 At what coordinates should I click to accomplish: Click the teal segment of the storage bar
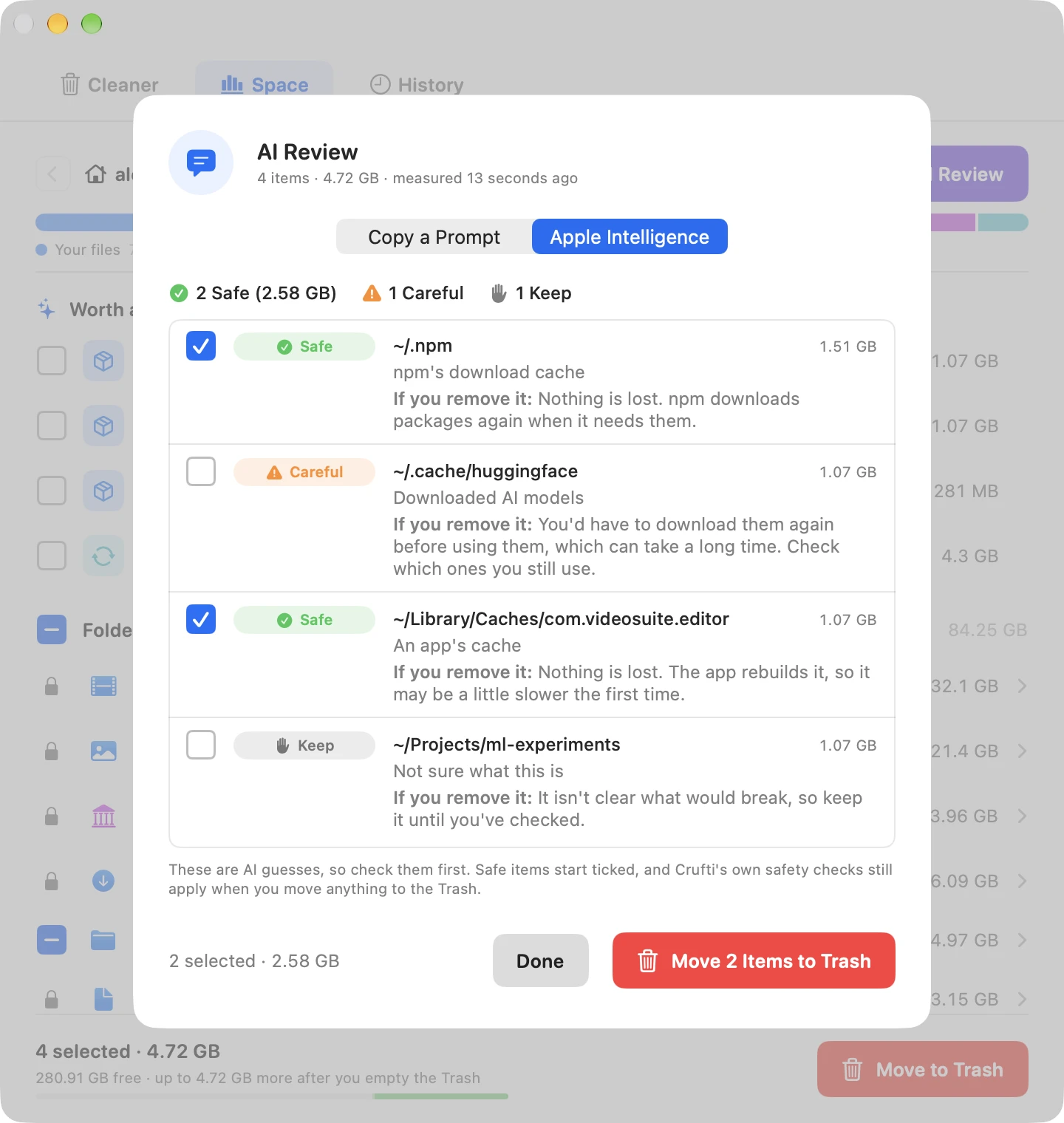click(1003, 222)
